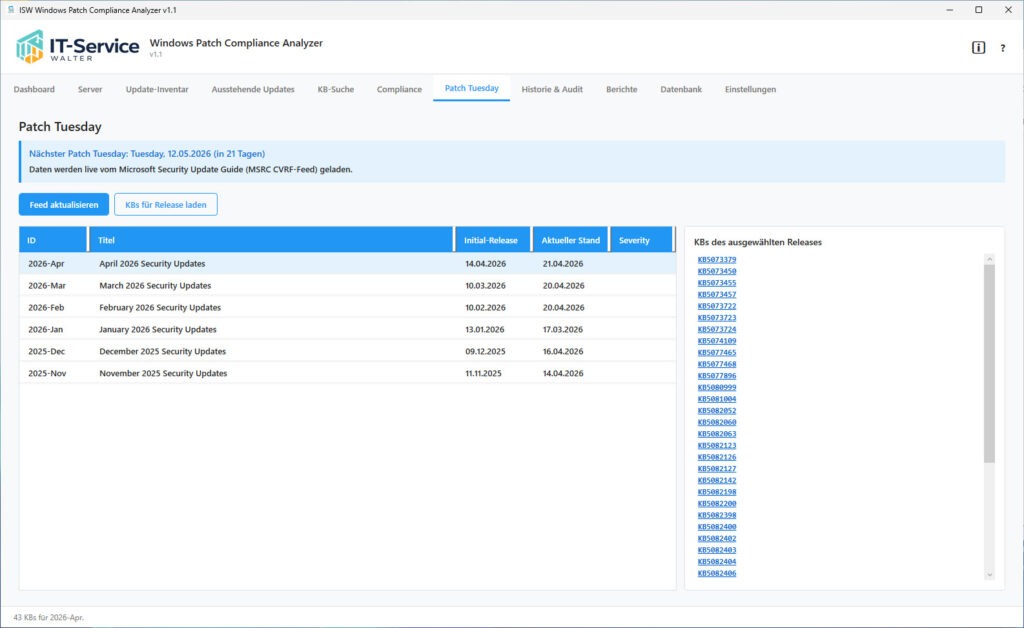
Task: Open the KB5082406 link
Action: click(x=714, y=573)
